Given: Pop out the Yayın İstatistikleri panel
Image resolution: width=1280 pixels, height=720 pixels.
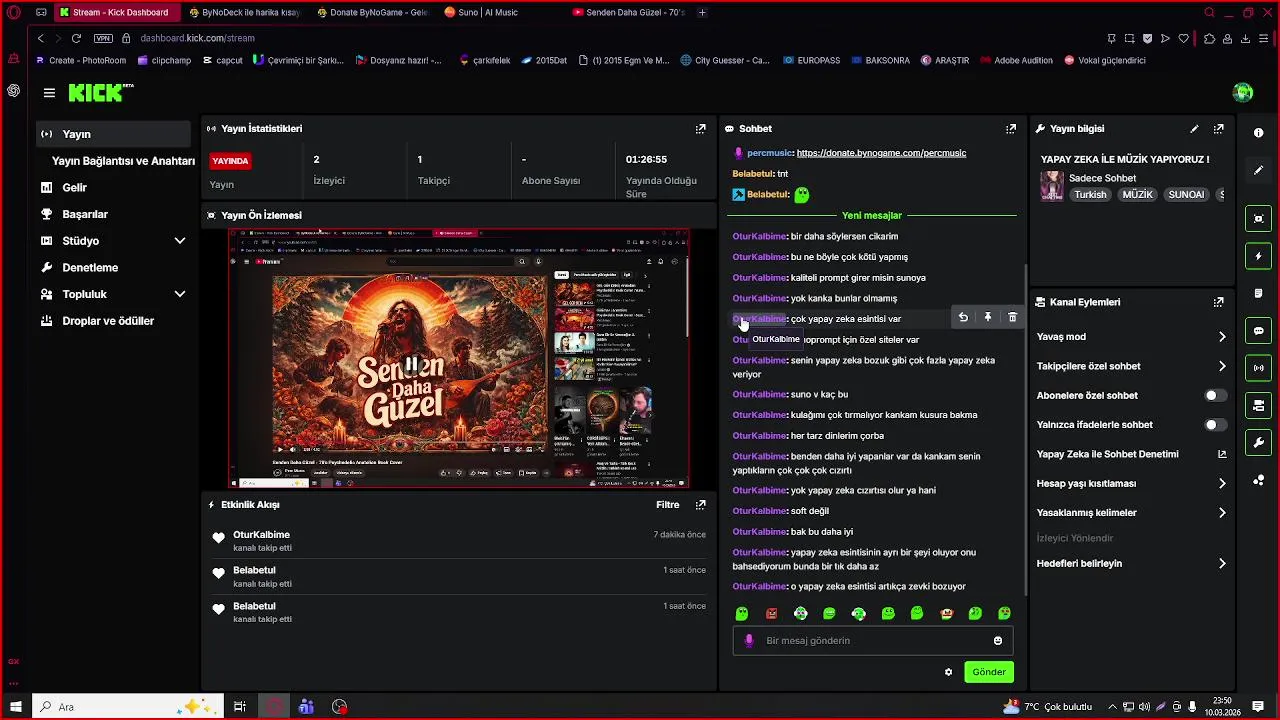Looking at the screenshot, I should [x=701, y=129].
